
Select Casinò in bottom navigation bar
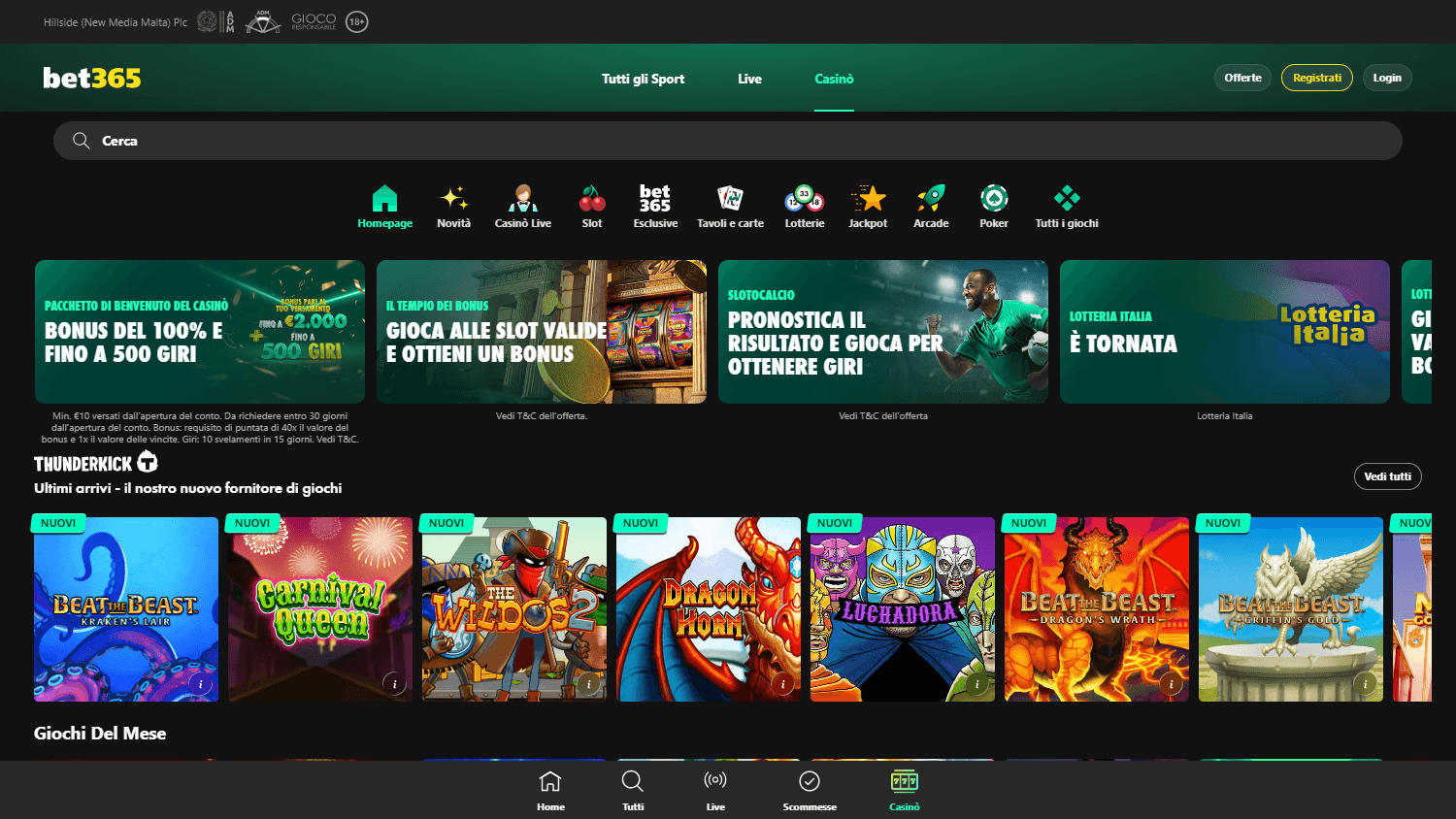905,790
